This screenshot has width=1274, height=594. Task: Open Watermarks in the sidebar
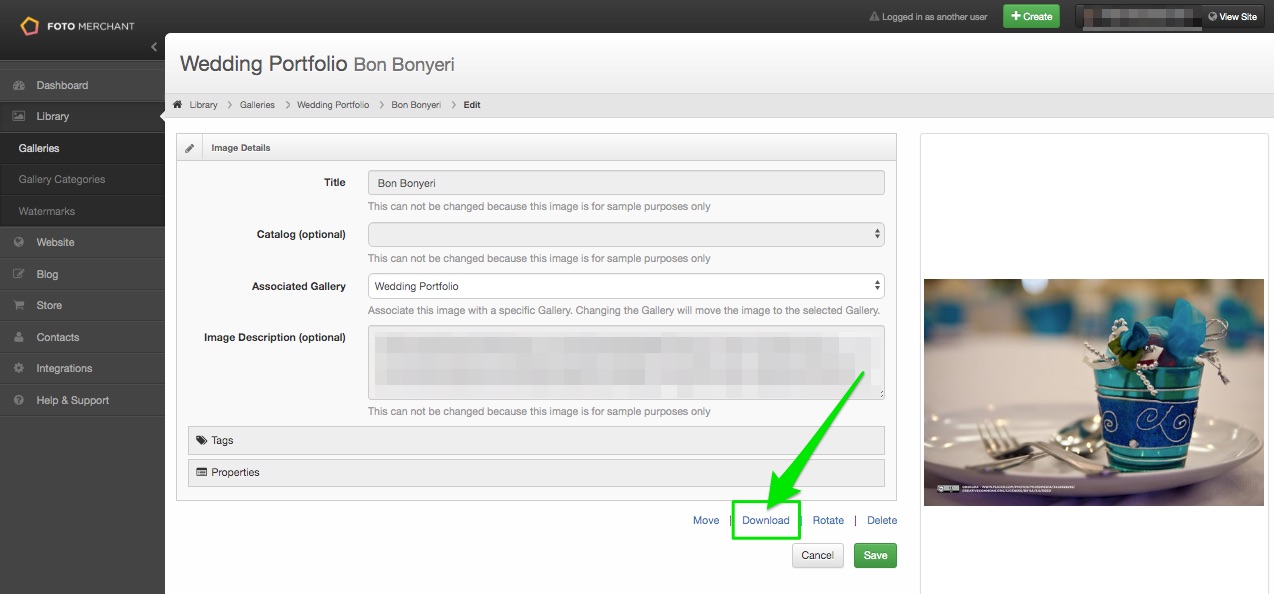point(82,211)
